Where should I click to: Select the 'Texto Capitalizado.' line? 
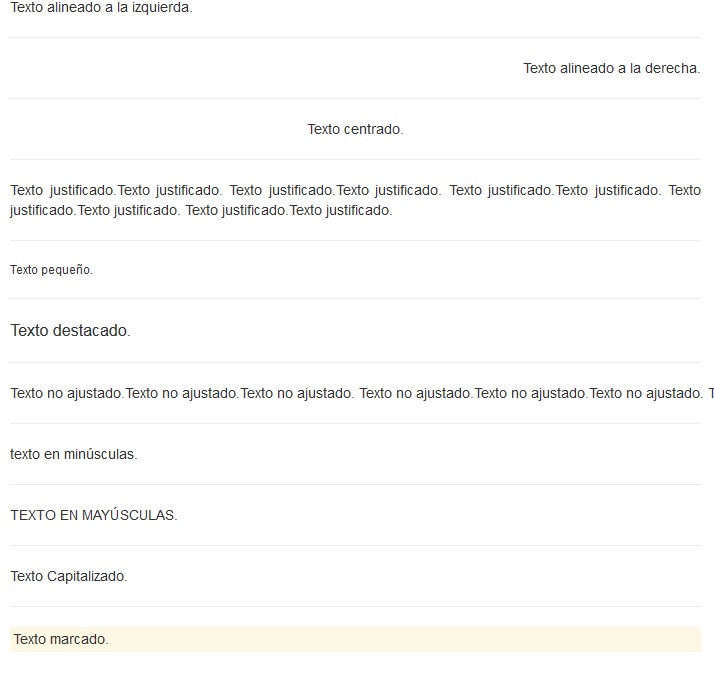pyautogui.click(x=69, y=576)
